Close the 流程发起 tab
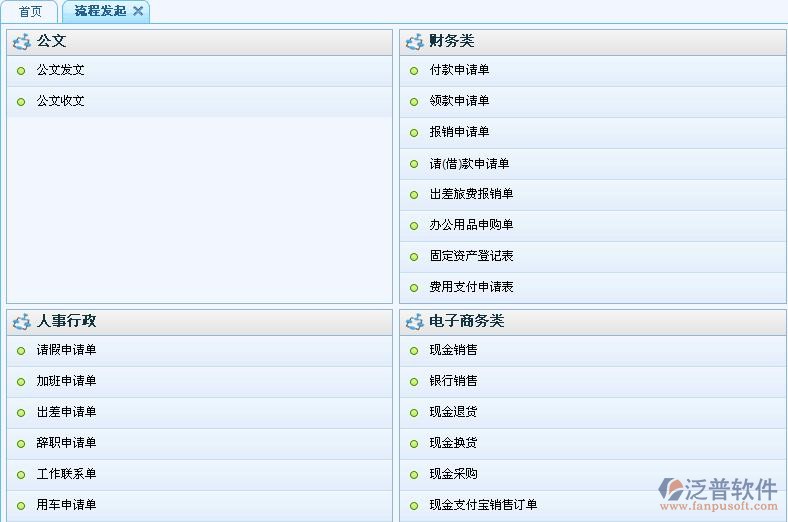The image size is (788, 522). [138, 11]
